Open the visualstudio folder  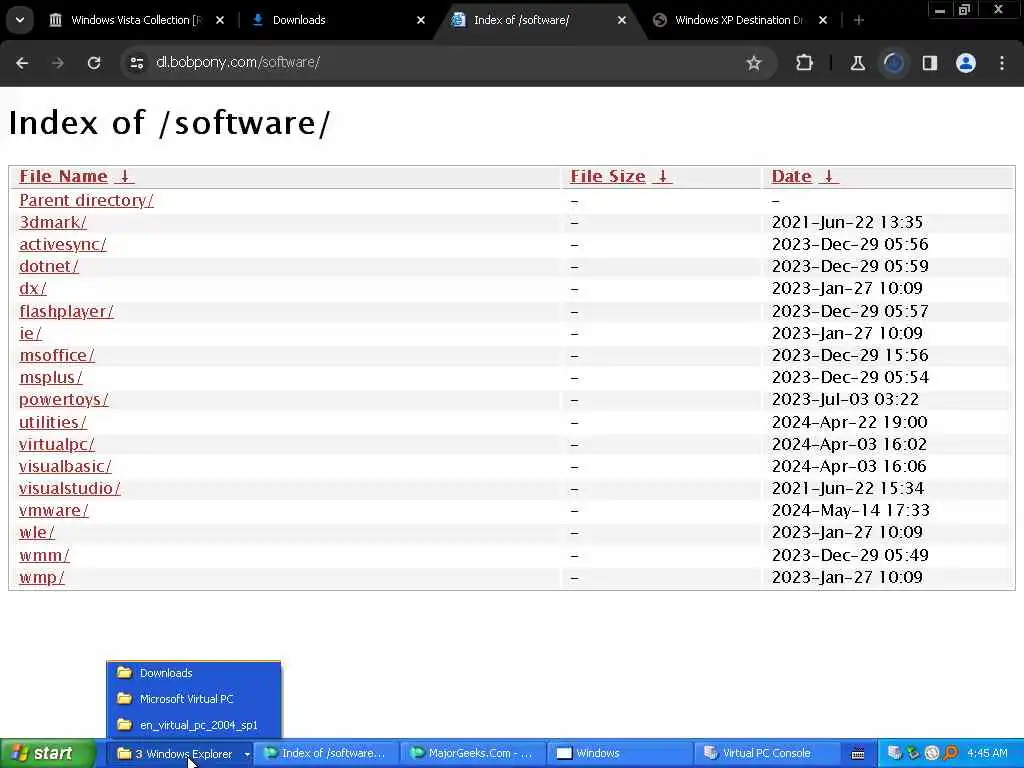click(70, 488)
